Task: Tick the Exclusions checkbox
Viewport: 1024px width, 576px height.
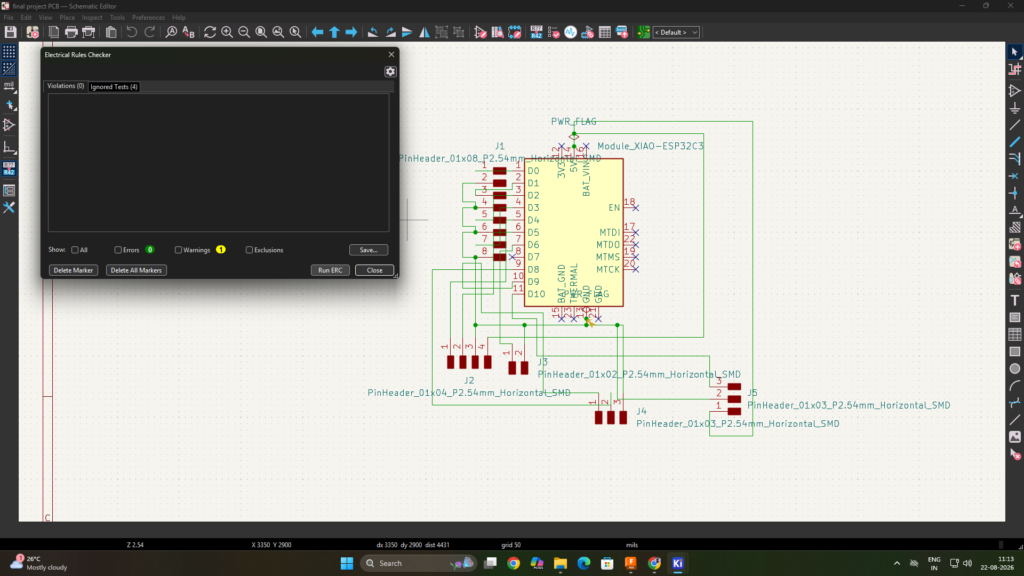Action: tap(249, 250)
